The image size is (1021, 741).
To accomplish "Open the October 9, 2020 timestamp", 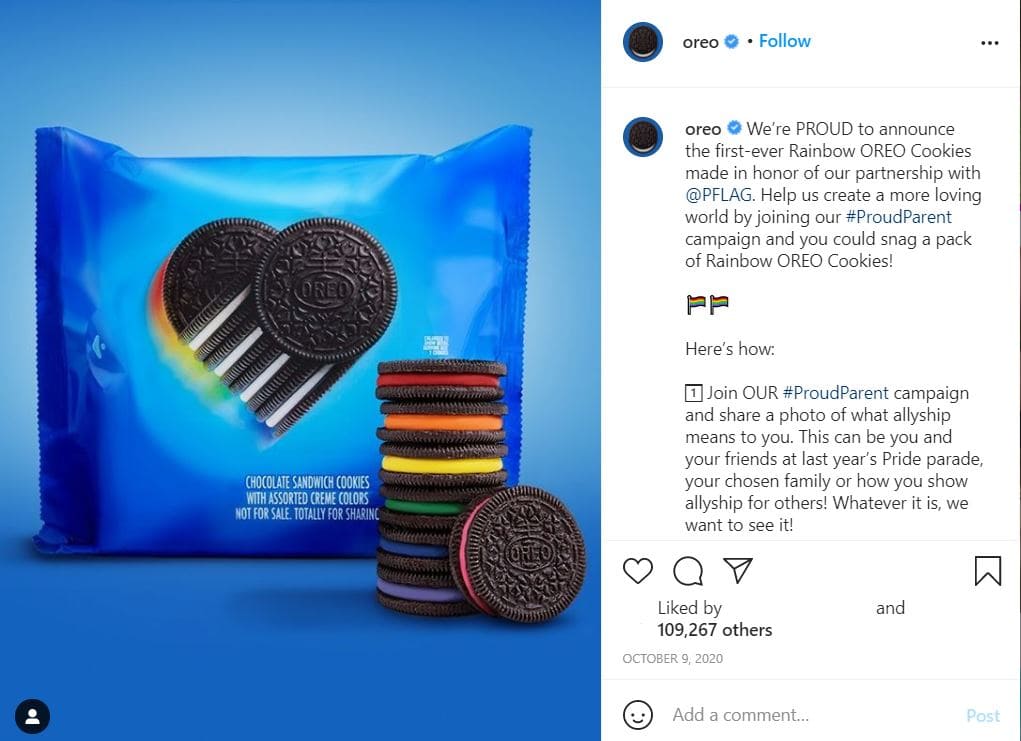I will [672, 658].
